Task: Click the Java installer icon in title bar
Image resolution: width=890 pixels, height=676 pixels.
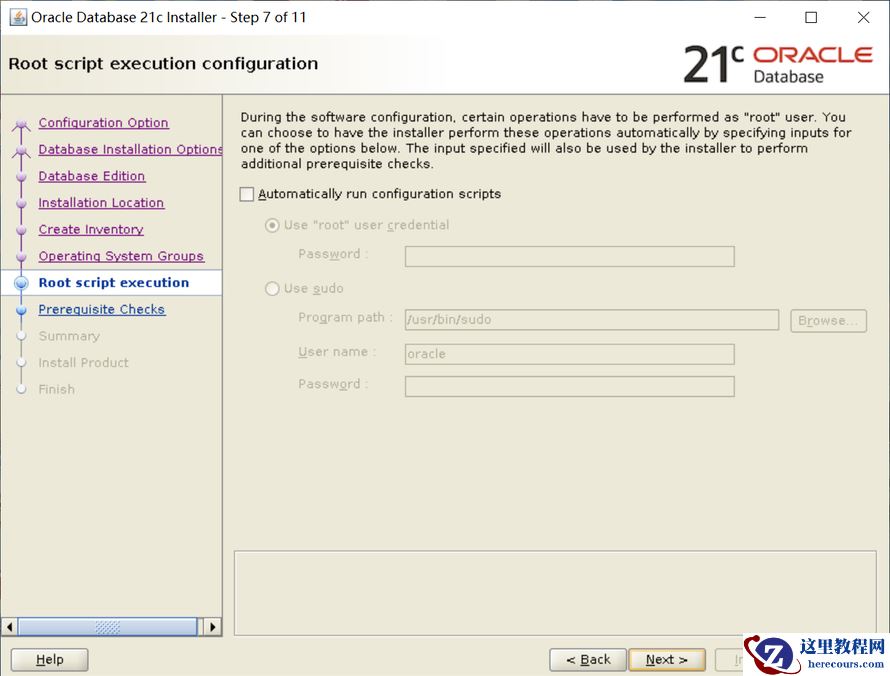Action: tap(18, 17)
